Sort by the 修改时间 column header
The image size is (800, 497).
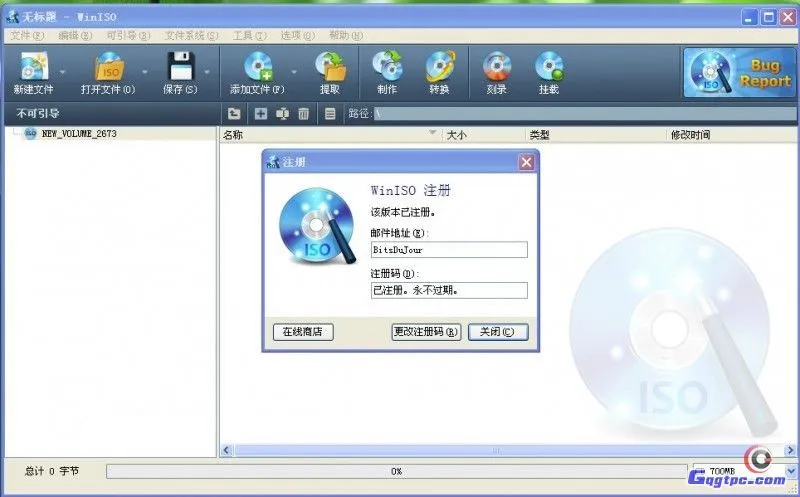click(x=731, y=135)
